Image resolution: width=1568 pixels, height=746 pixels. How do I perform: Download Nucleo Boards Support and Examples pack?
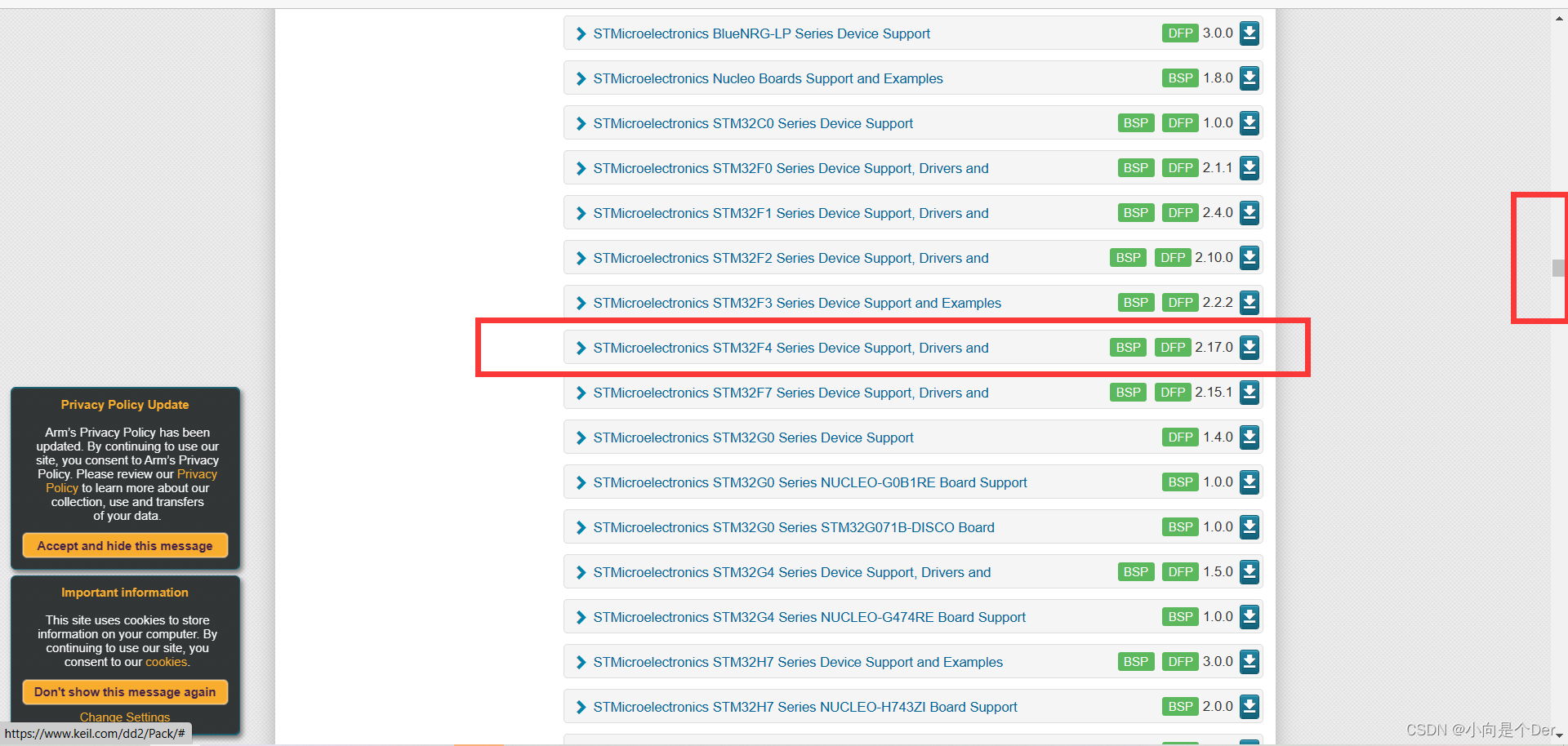1249,78
